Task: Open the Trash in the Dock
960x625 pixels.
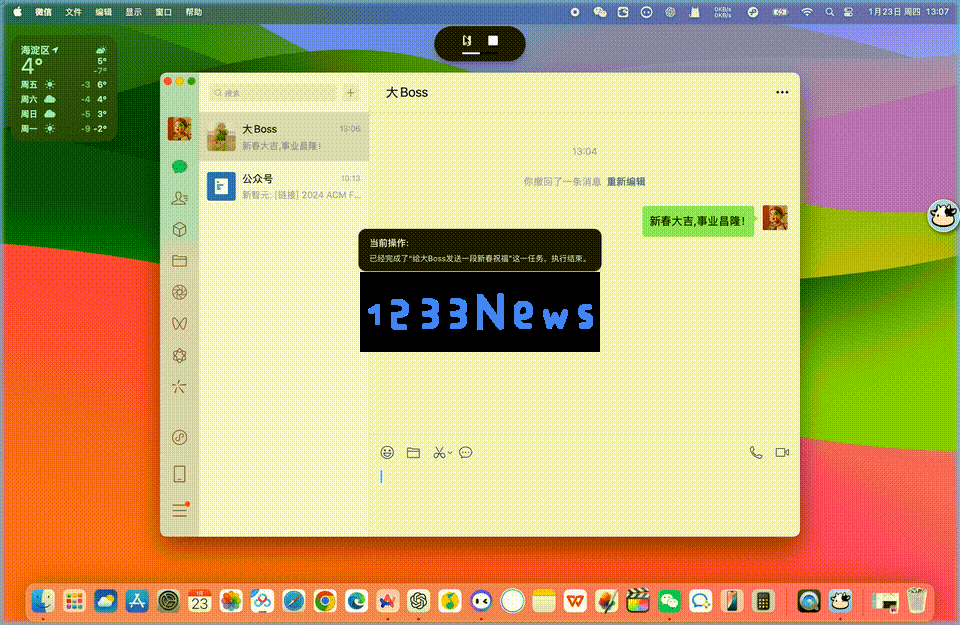Action: (917, 601)
